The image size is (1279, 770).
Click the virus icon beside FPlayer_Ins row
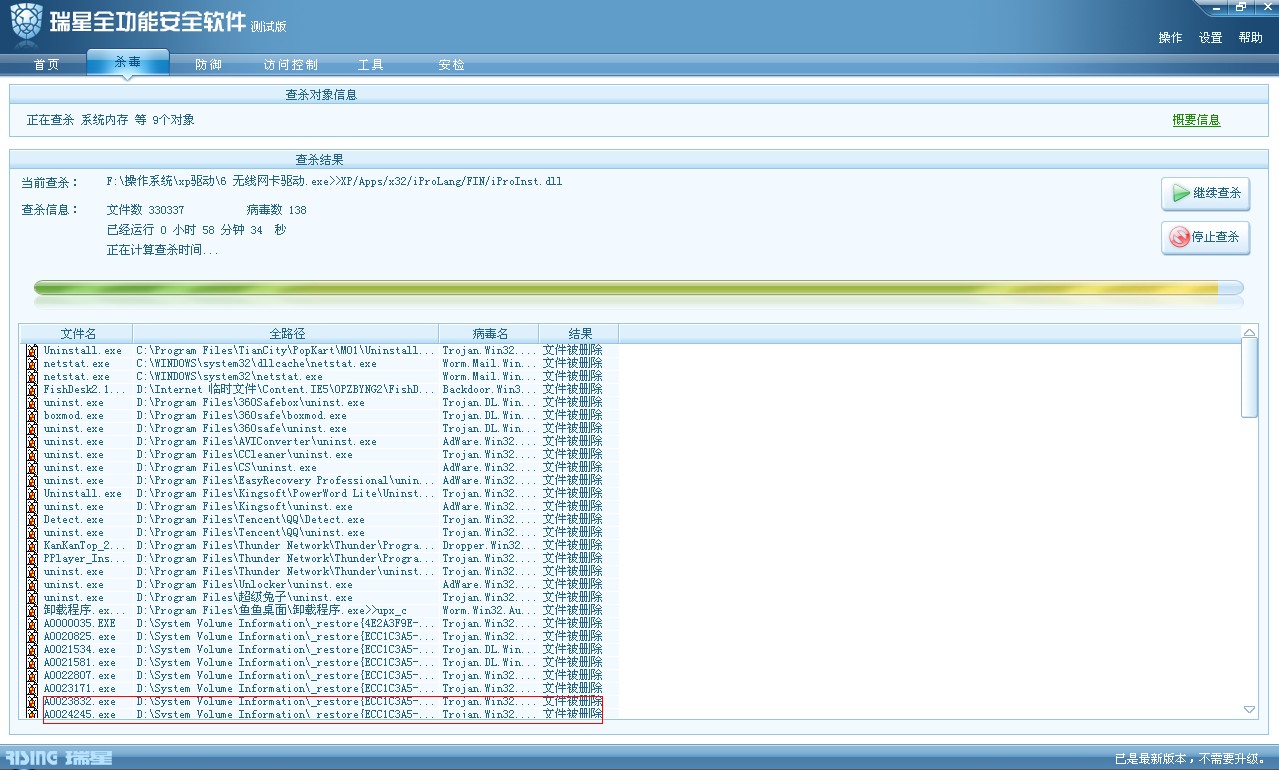tap(32, 559)
